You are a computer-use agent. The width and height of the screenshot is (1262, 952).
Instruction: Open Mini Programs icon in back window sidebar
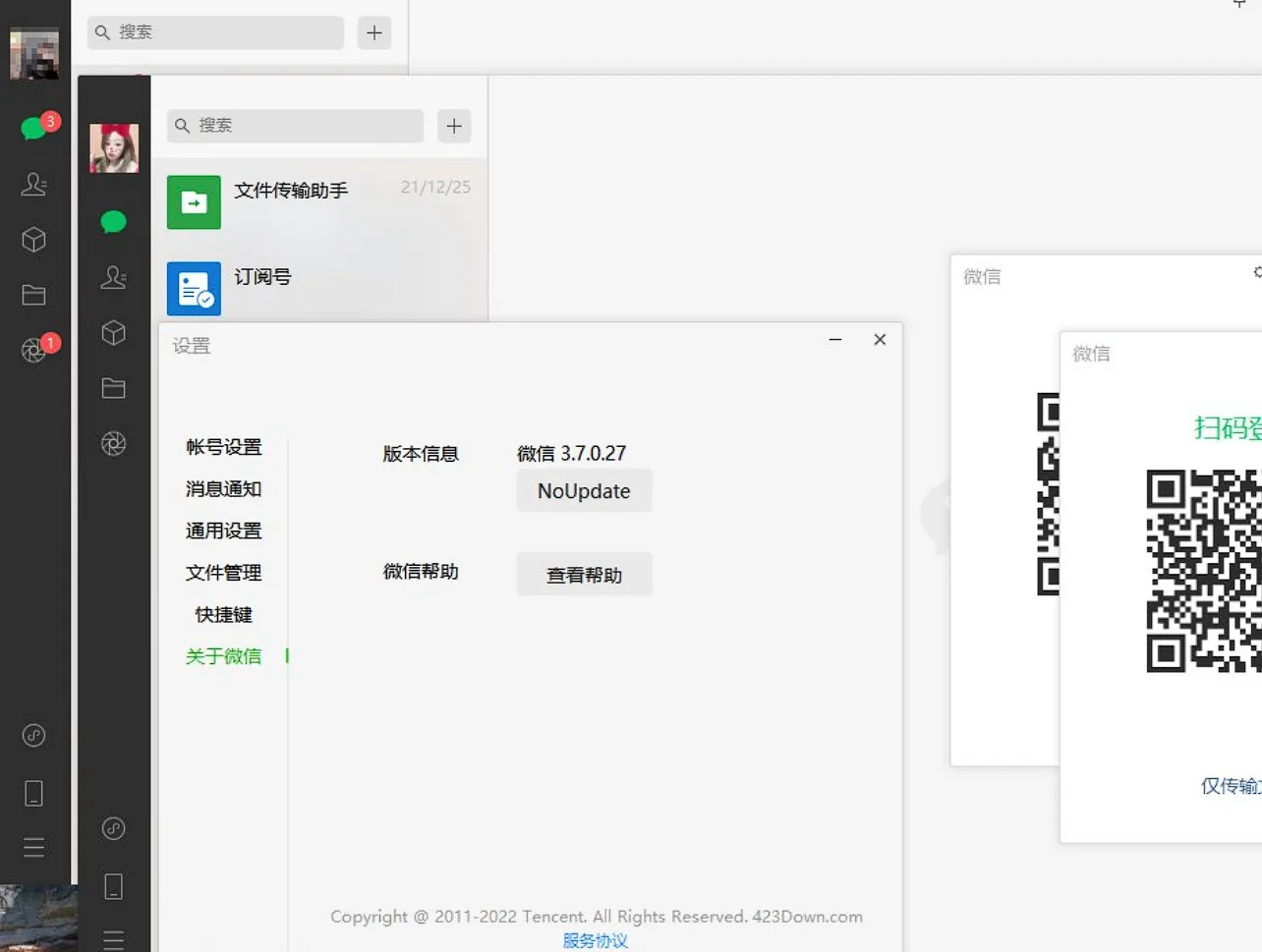point(34,735)
